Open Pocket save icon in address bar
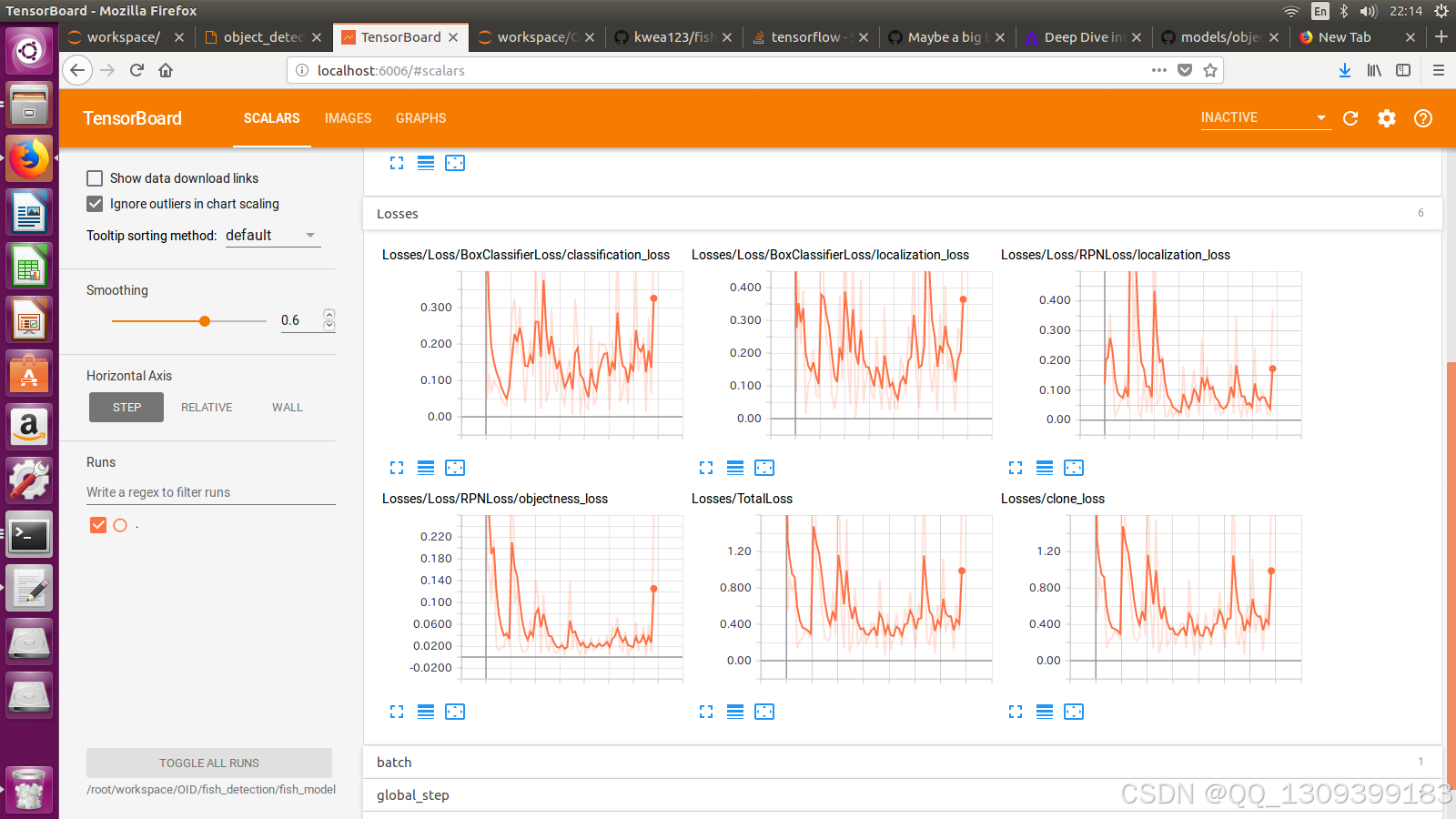1456x819 pixels. [x=1185, y=70]
